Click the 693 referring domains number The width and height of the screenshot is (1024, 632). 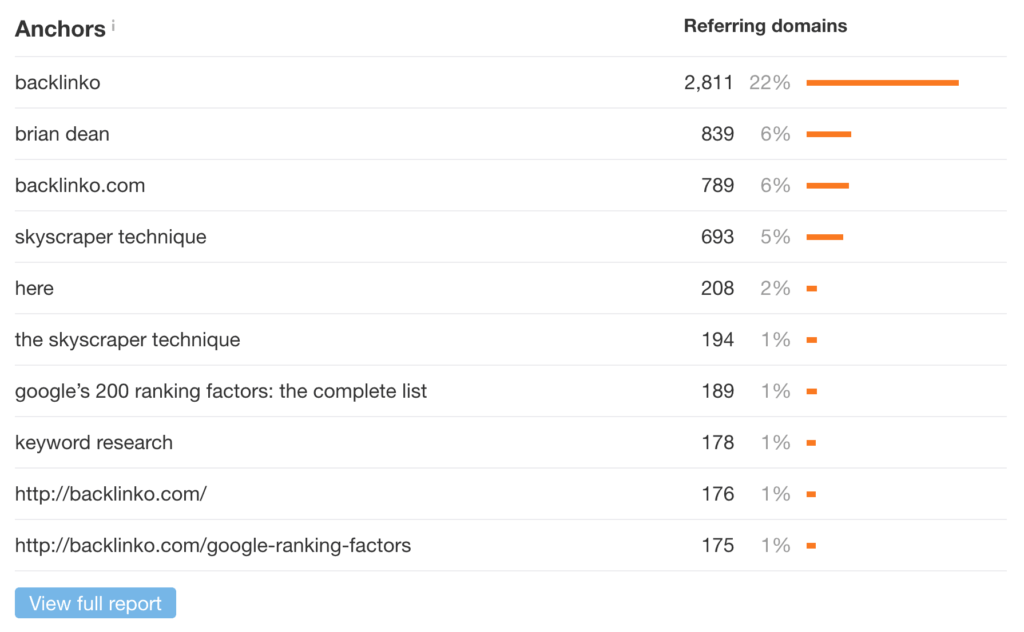coord(717,237)
